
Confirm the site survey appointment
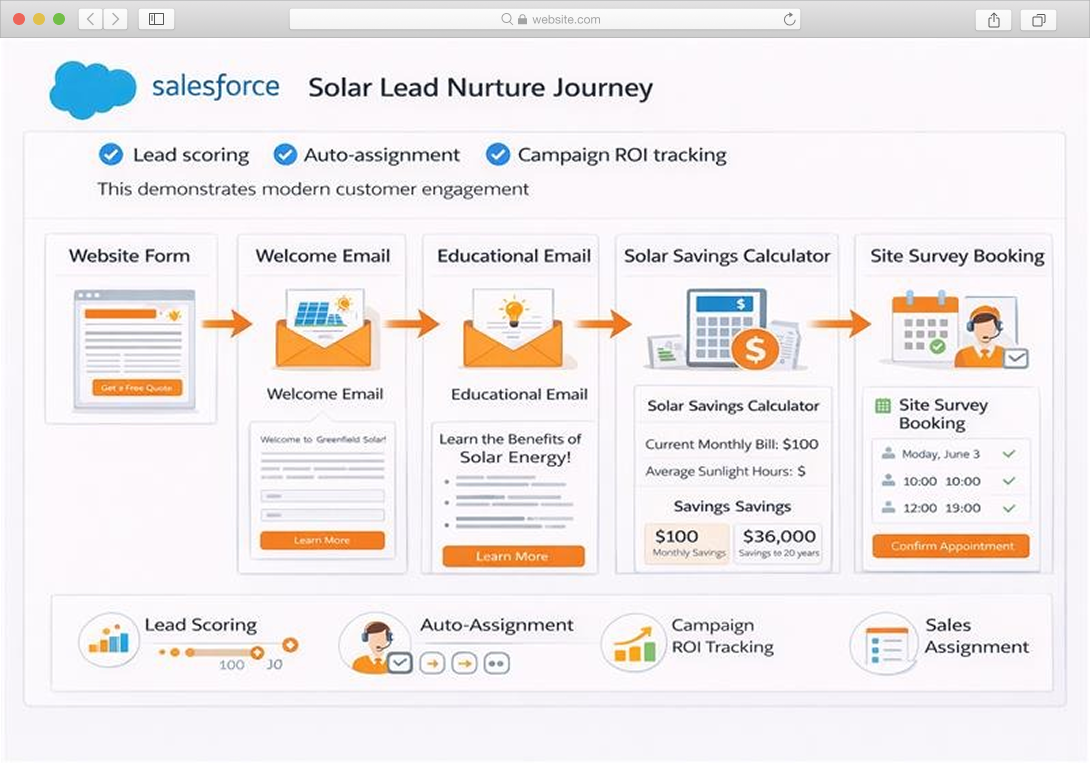click(x=950, y=547)
